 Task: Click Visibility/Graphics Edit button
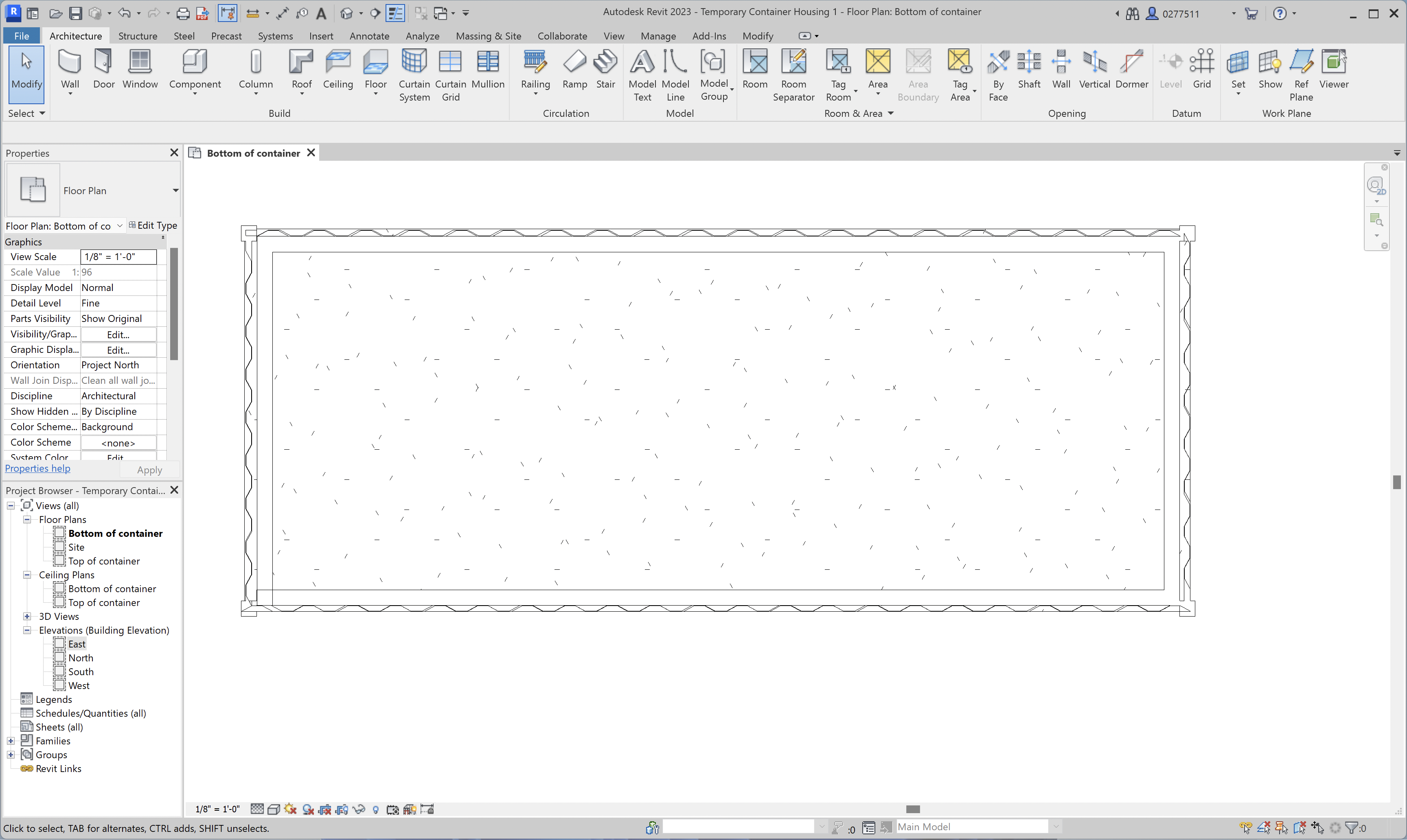tap(118, 335)
